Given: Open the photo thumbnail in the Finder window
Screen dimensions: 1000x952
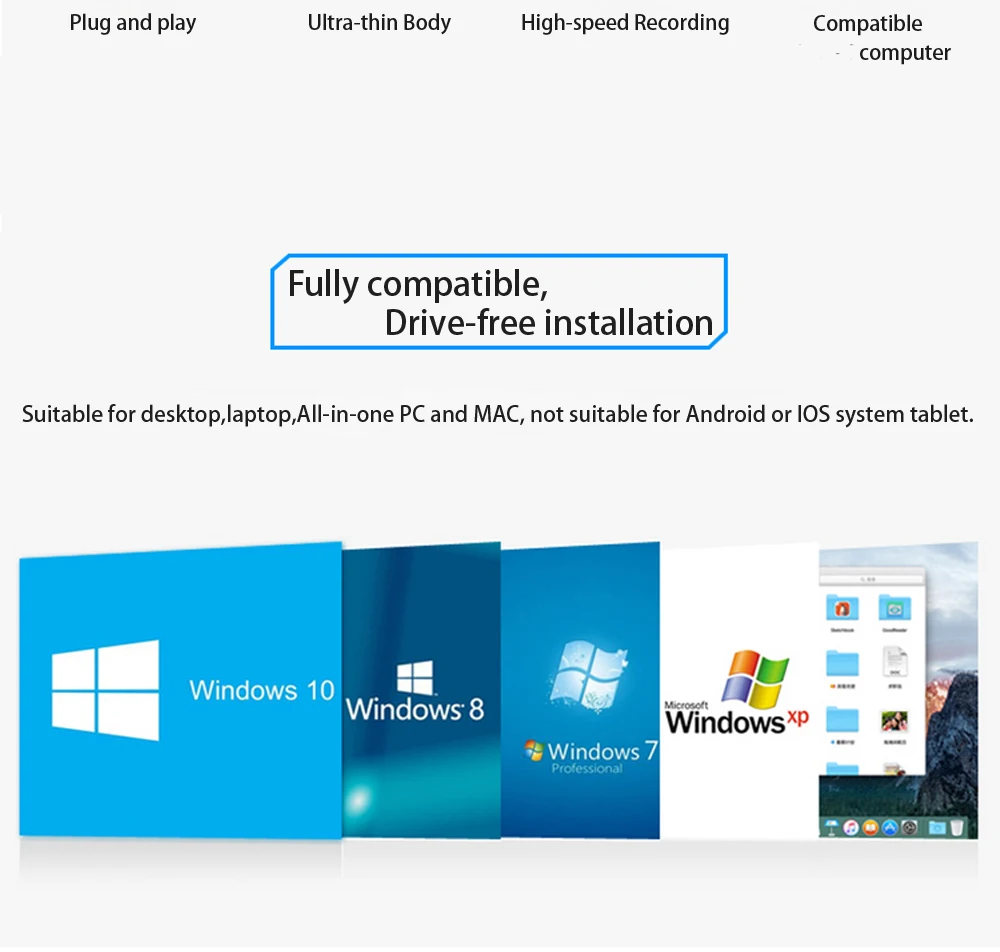Looking at the screenshot, I should coord(895,721).
